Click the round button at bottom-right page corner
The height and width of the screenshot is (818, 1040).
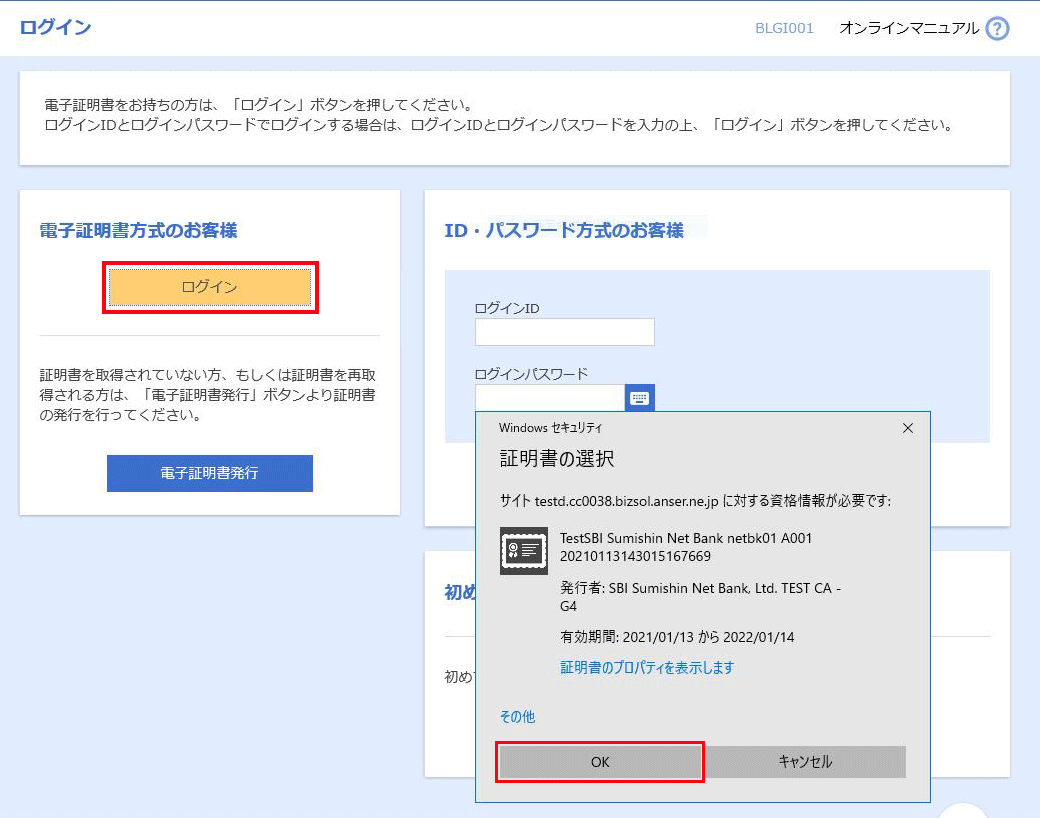coord(963,810)
